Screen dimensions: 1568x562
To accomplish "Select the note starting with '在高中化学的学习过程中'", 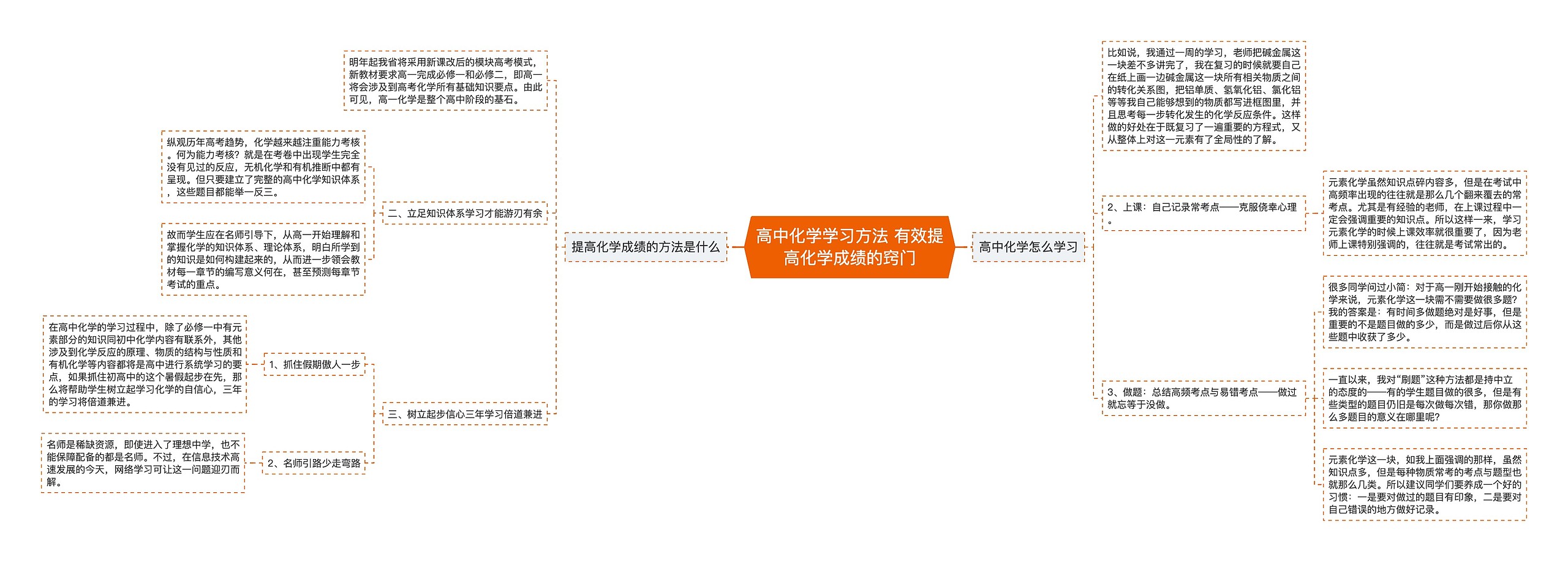I will coord(145,365).
